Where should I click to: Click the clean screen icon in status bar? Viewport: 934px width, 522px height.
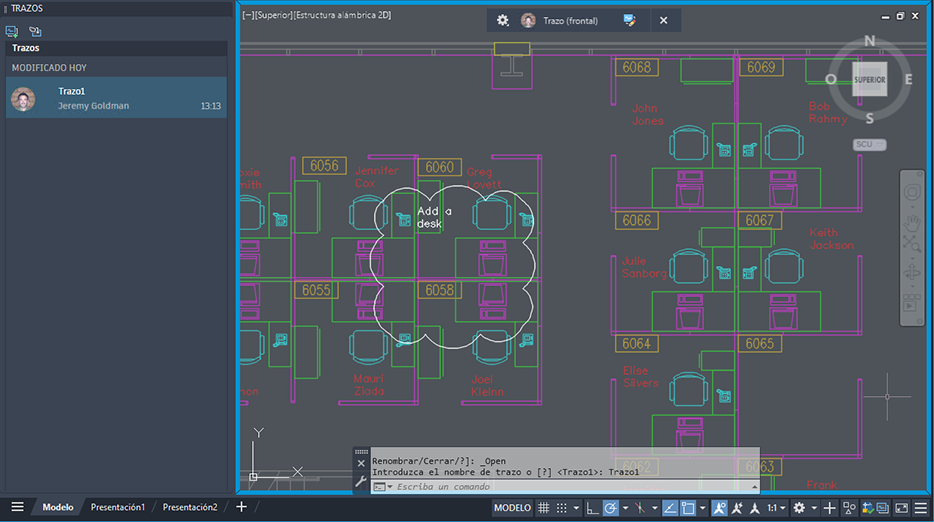[x=901, y=508]
